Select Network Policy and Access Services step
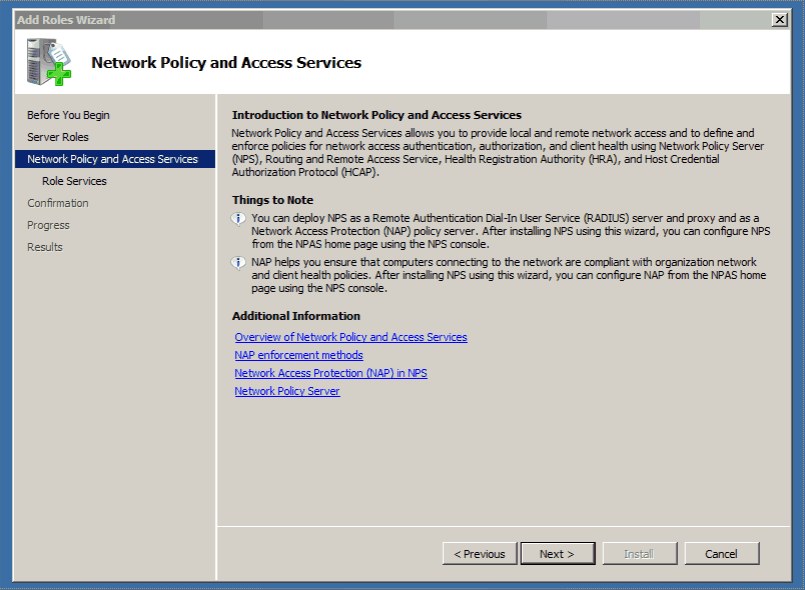Image resolution: width=805 pixels, height=590 pixels. point(115,159)
